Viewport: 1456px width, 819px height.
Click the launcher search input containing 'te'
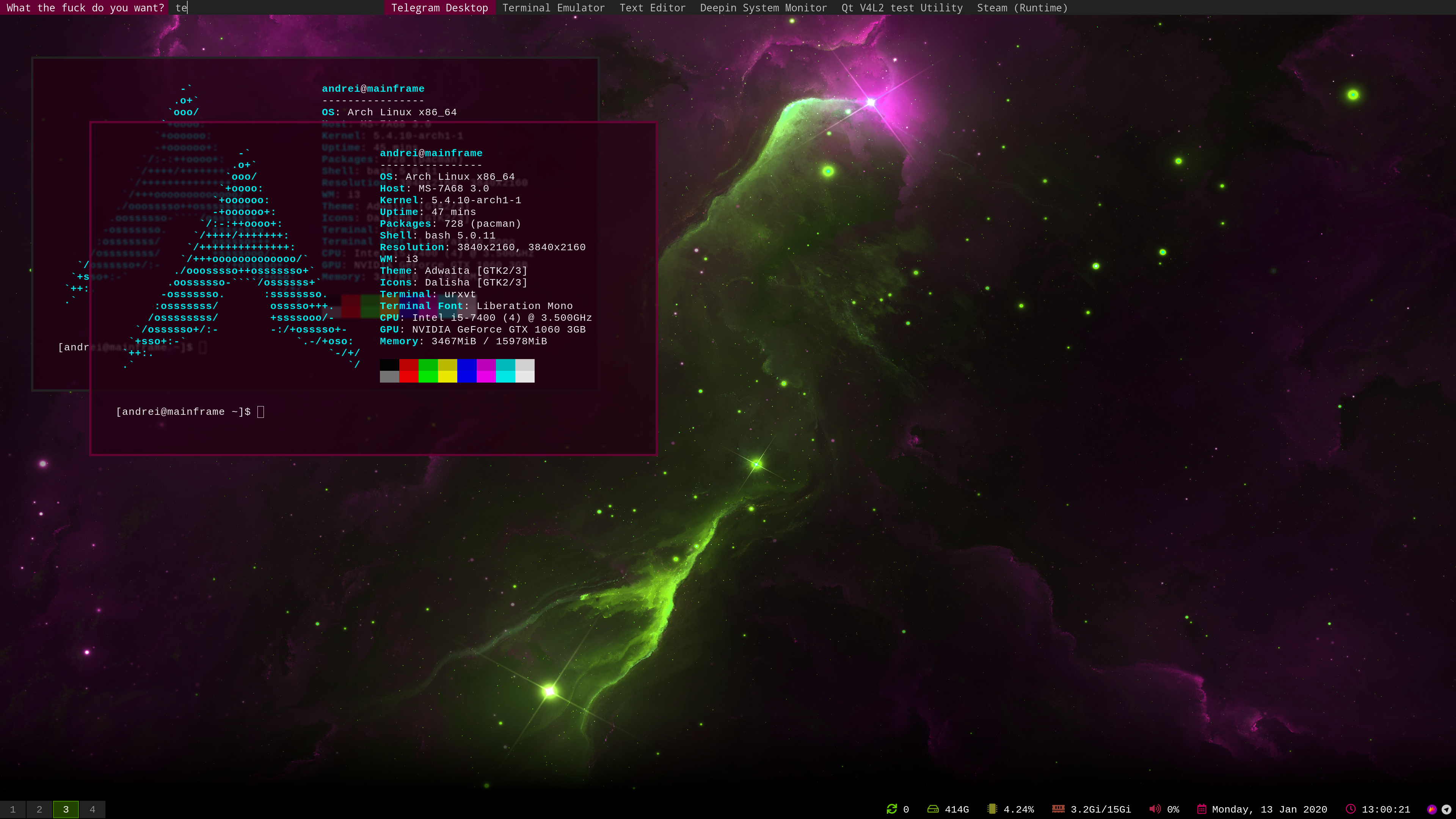276,8
